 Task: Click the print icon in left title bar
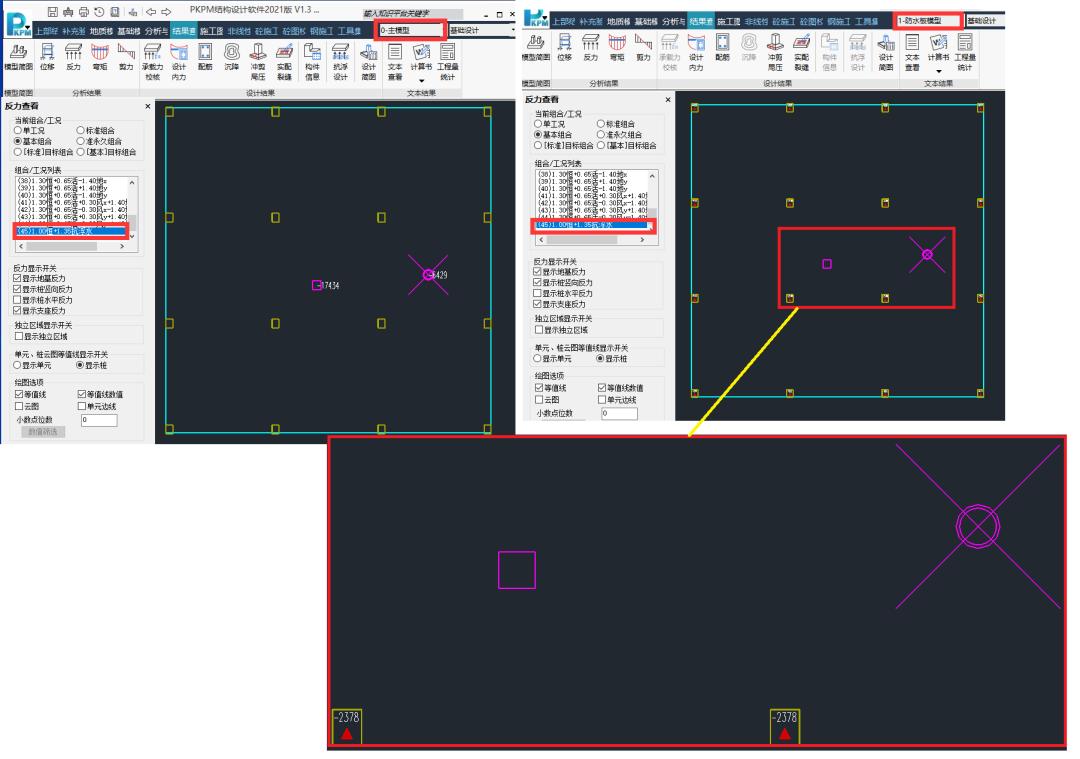click(83, 12)
